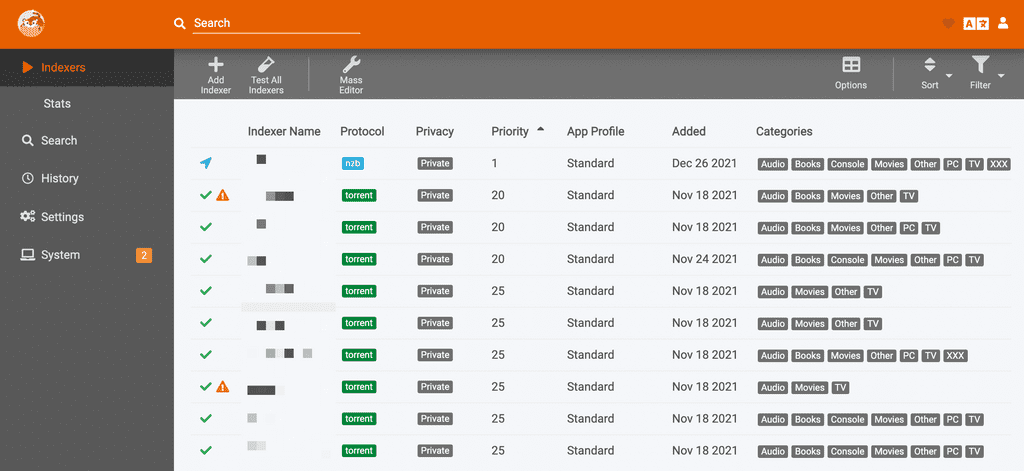Open the Mass Editor wrench tool

[351, 66]
